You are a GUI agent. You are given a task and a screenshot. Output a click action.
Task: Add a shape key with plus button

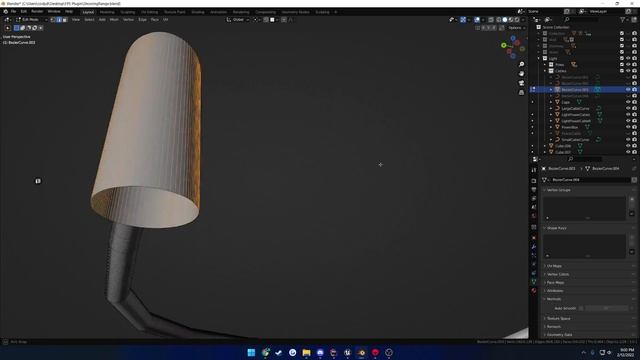click(x=632, y=238)
